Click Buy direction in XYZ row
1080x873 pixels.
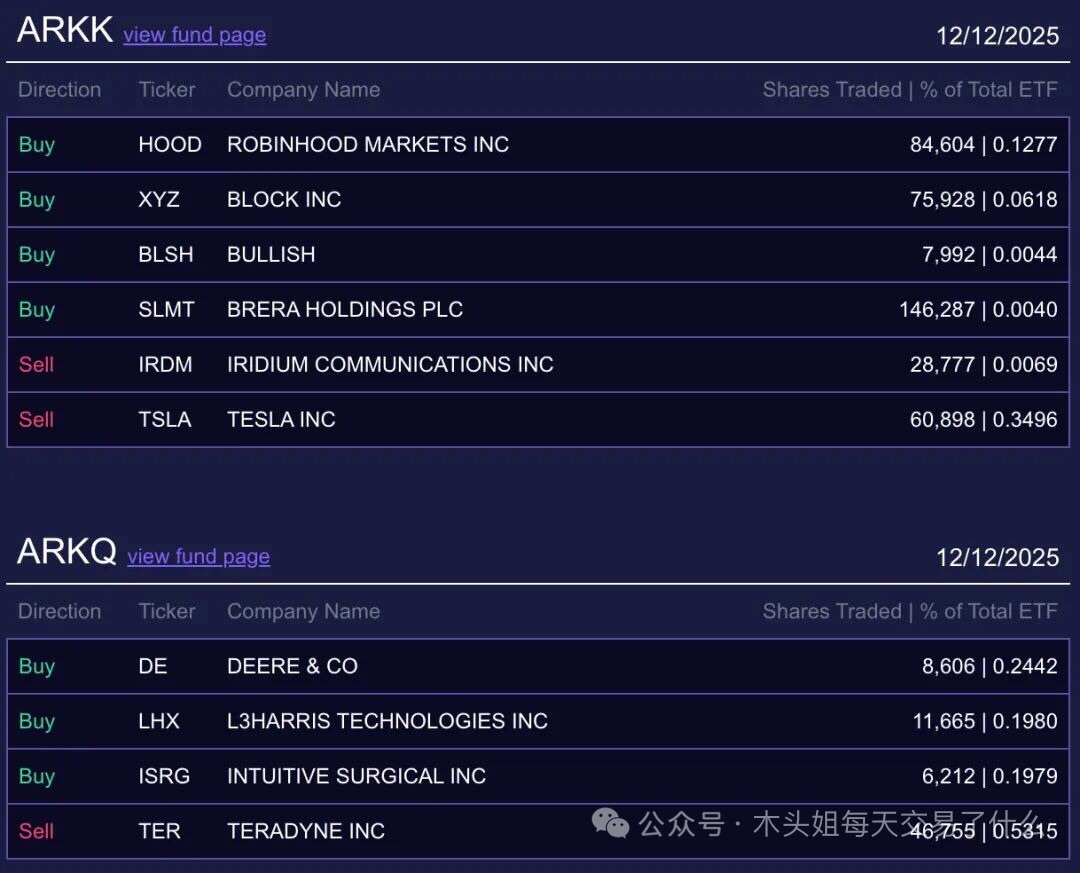click(37, 200)
